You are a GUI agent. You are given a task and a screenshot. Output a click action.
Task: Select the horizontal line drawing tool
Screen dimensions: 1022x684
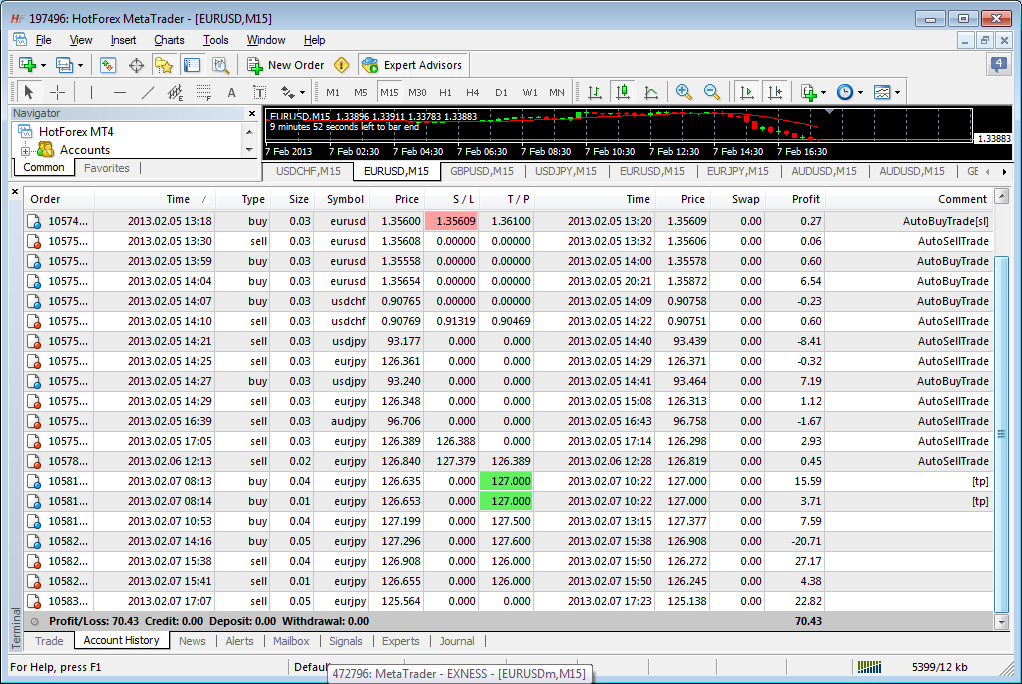(120, 92)
